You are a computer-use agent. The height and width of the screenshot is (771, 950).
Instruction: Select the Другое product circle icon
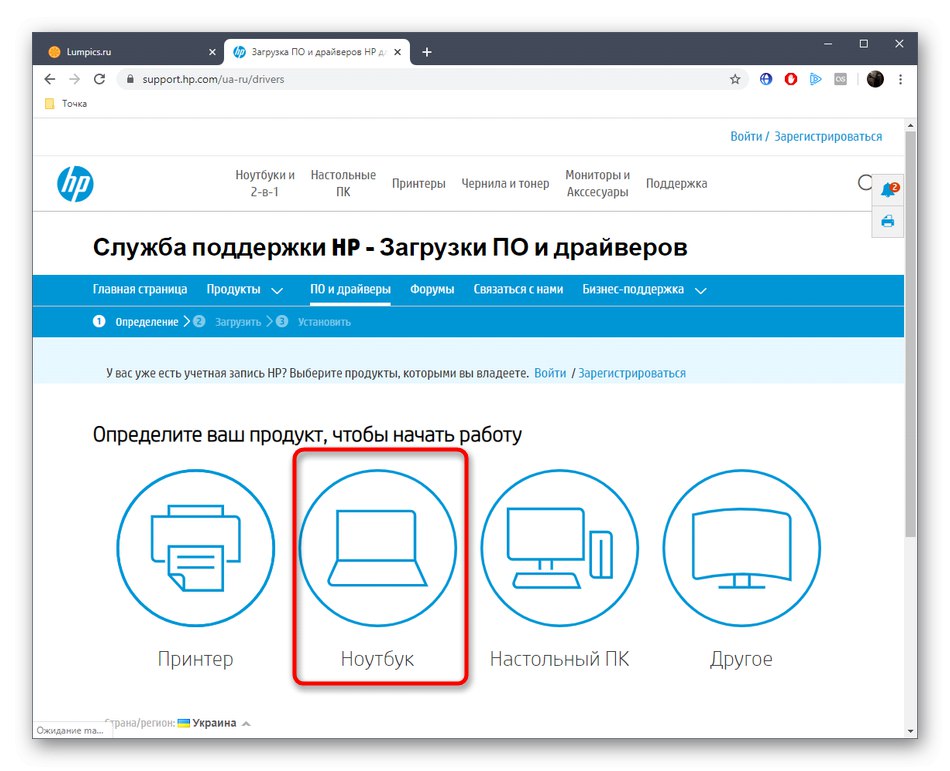(x=741, y=548)
